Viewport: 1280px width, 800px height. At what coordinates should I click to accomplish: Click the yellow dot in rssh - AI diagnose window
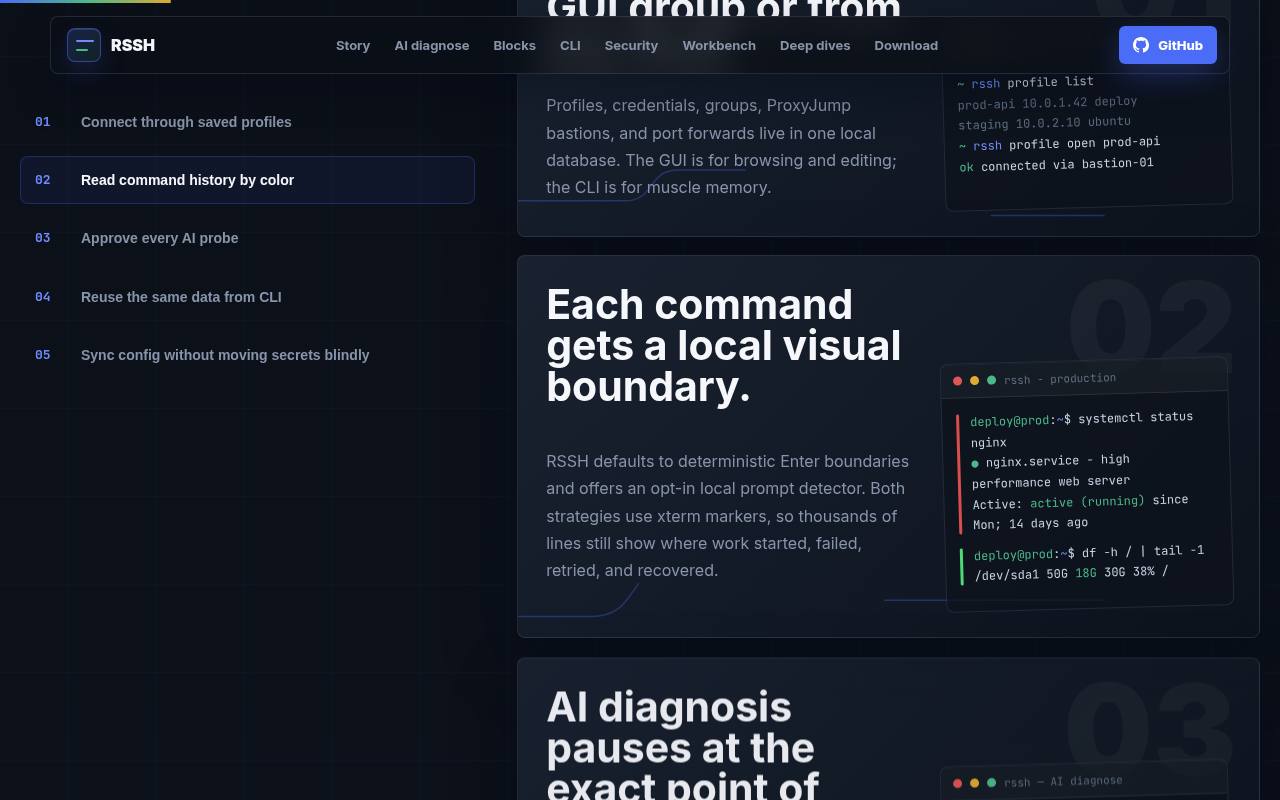pyautogui.click(x=975, y=783)
